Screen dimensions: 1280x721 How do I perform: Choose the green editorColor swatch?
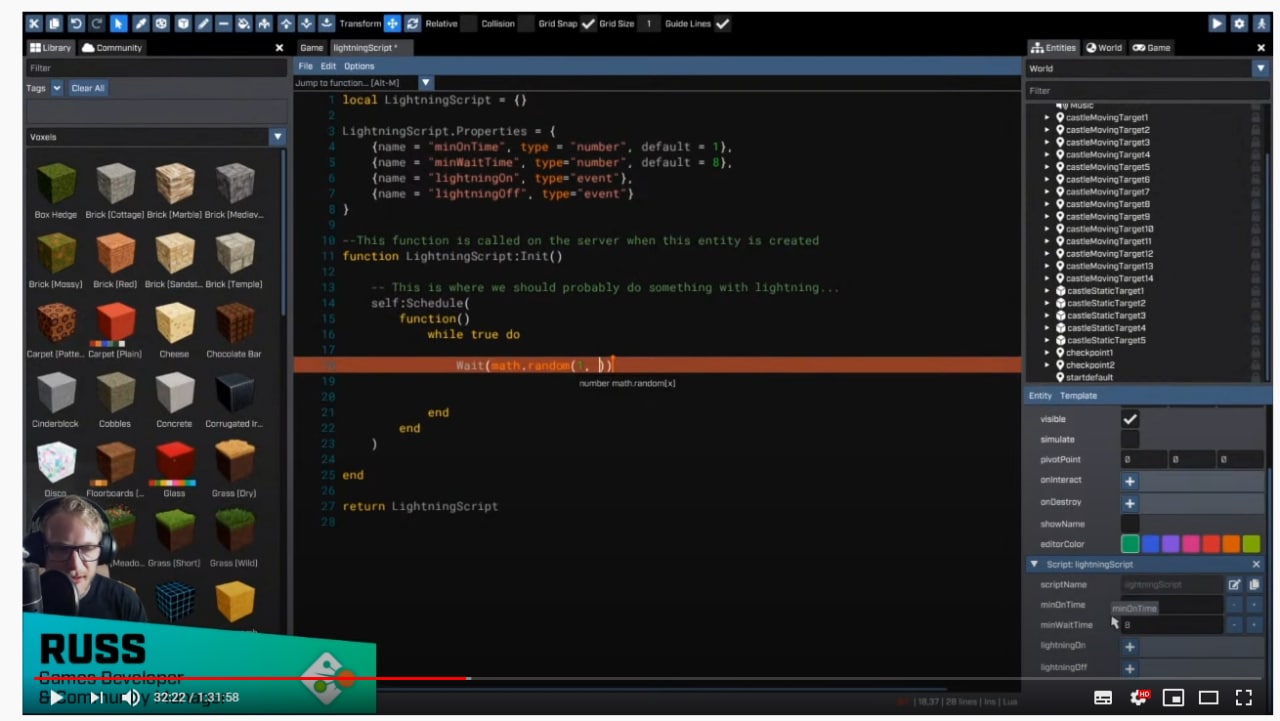pos(1130,544)
